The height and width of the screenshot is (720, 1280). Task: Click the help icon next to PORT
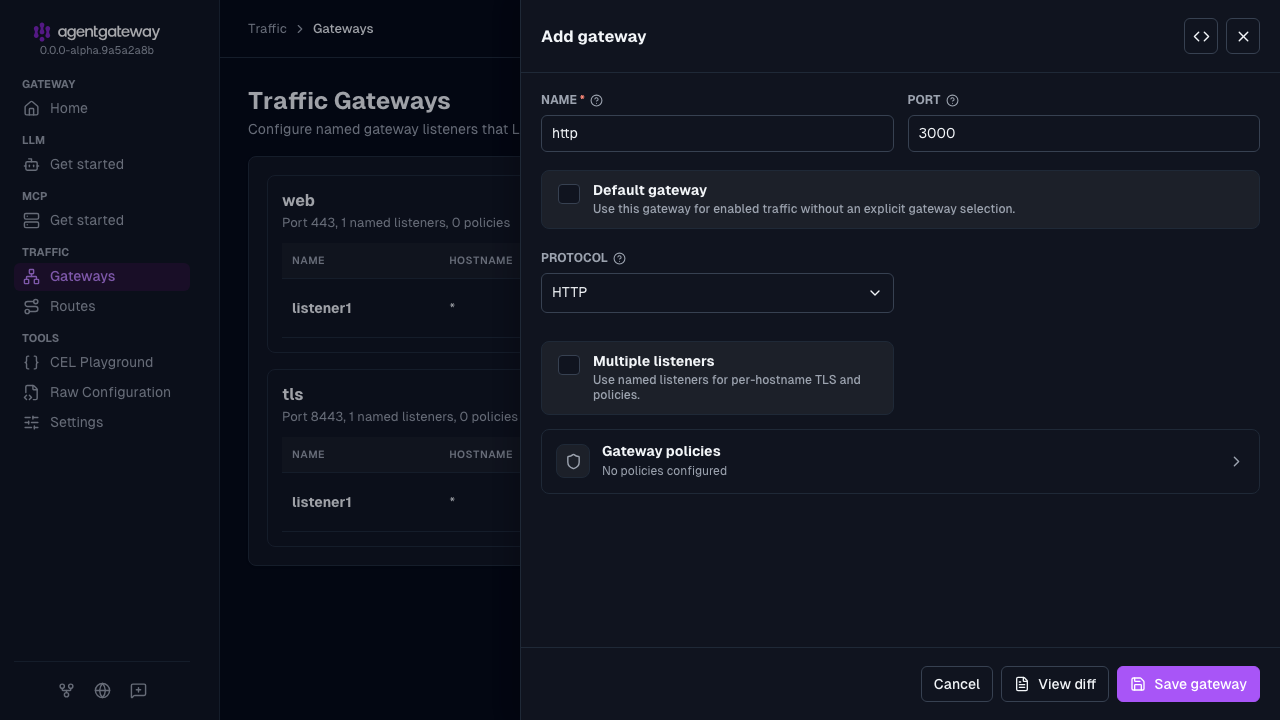(952, 100)
